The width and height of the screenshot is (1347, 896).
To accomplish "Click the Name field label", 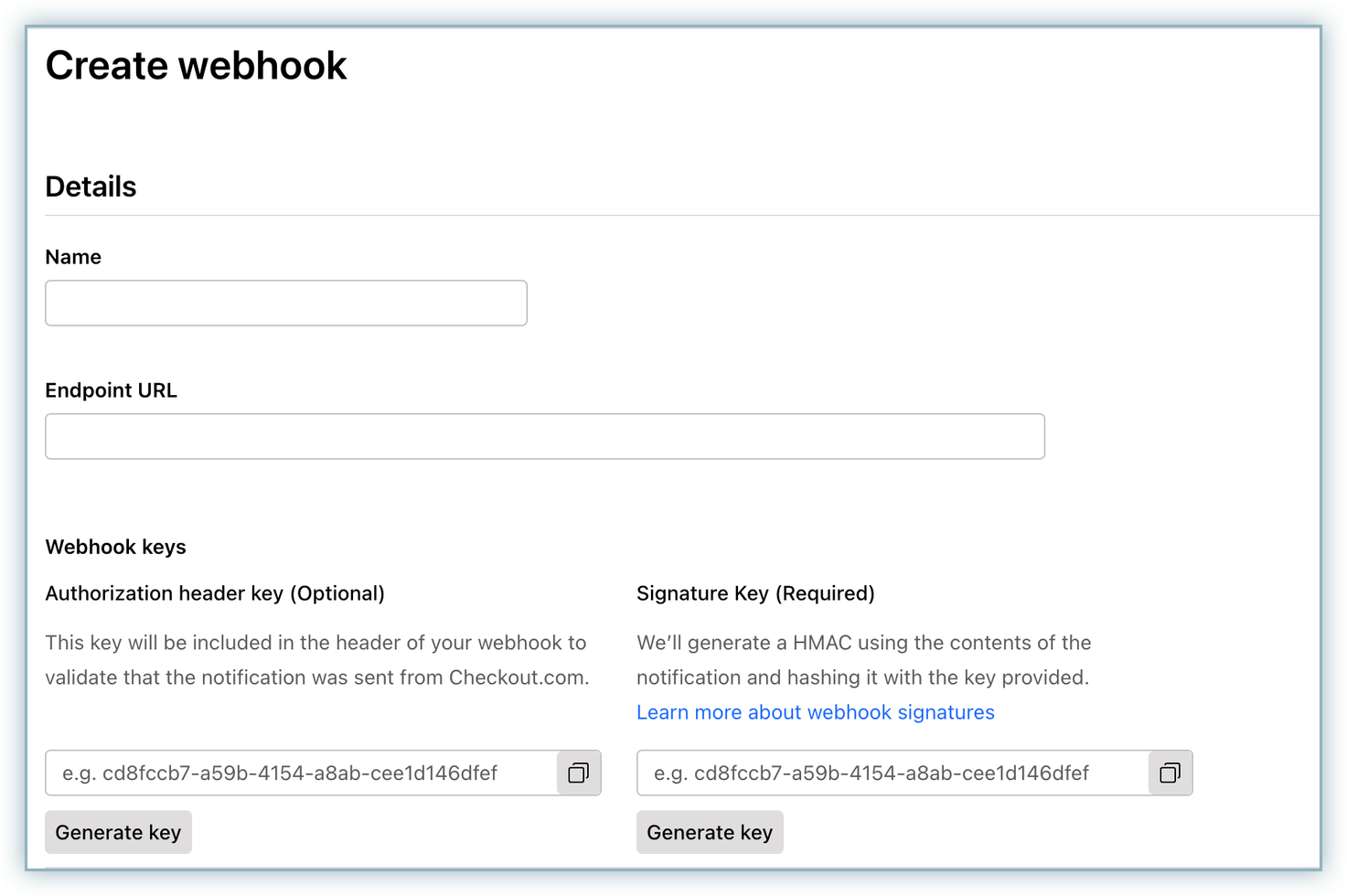I will coord(73,258).
